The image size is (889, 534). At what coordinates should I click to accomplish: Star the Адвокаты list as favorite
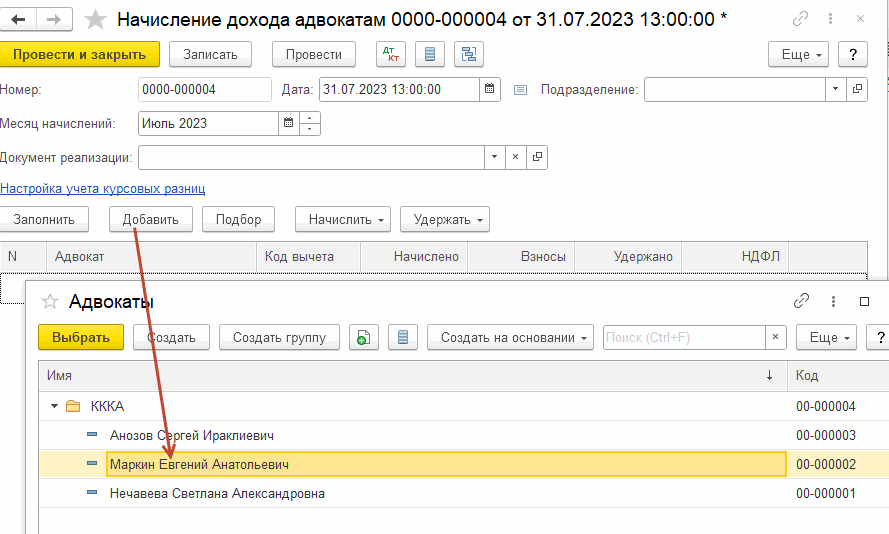tap(50, 302)
